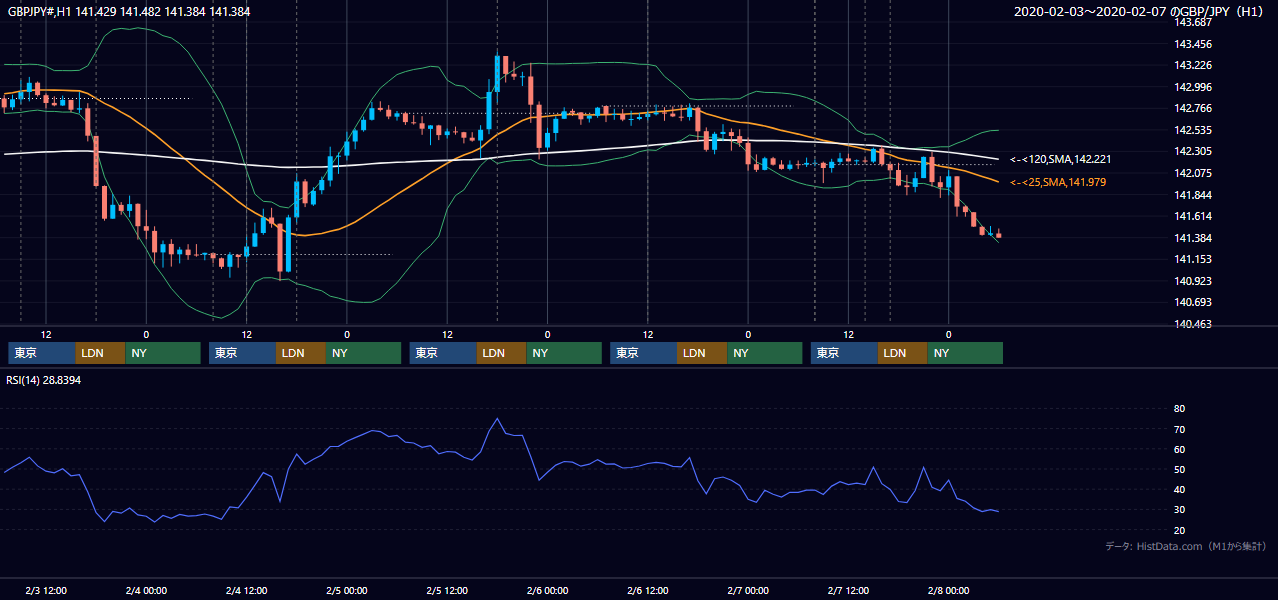Click the 2/4 12:00 time axis label

click(246, 590)
